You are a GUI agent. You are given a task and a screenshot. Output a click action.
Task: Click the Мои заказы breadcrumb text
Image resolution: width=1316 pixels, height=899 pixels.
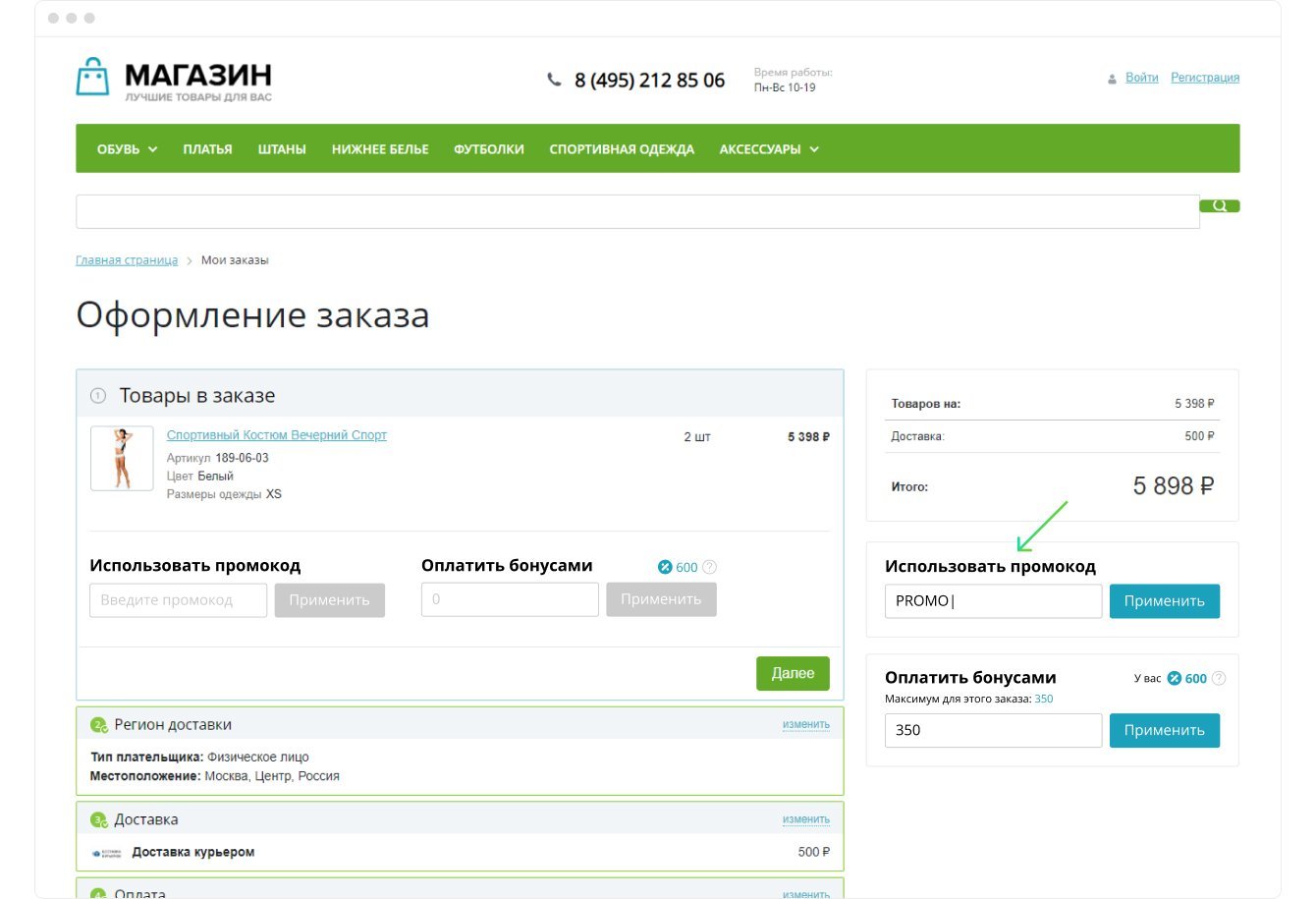tap(235, 260)
